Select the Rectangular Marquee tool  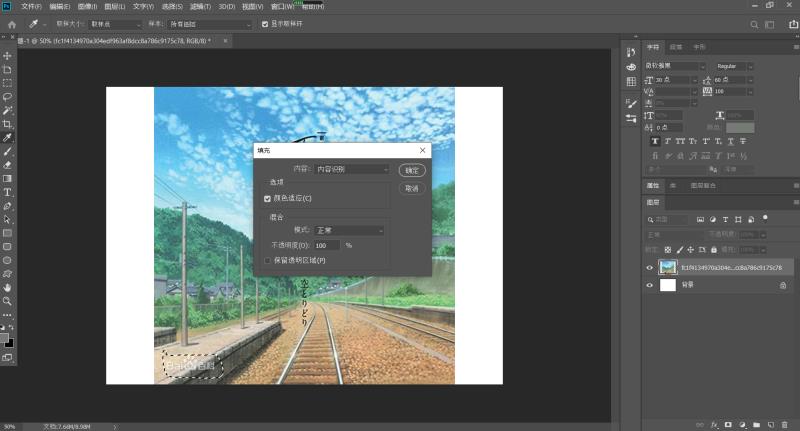7,83
